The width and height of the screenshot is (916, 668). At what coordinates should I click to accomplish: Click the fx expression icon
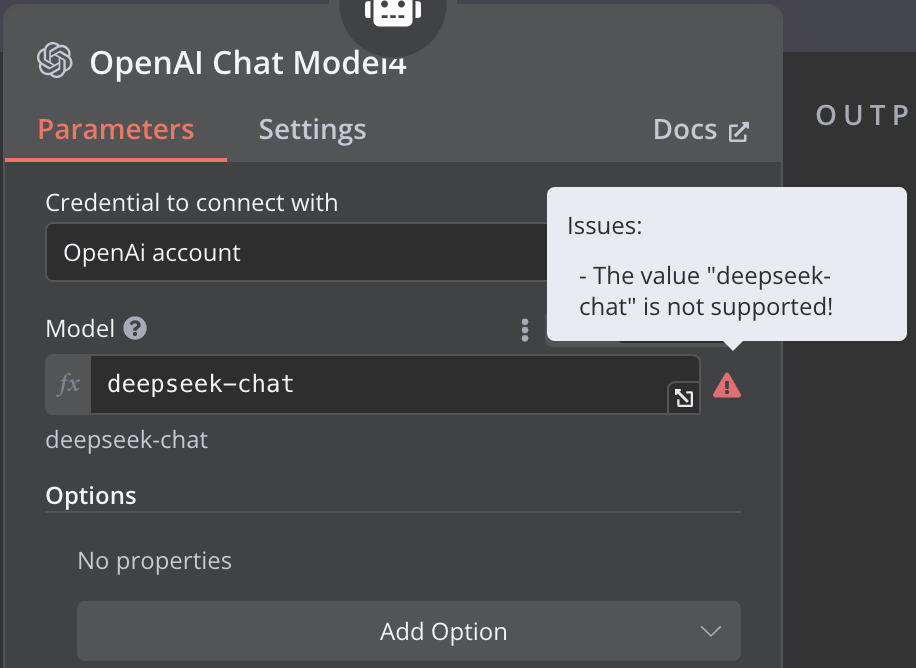pos(69,384)
